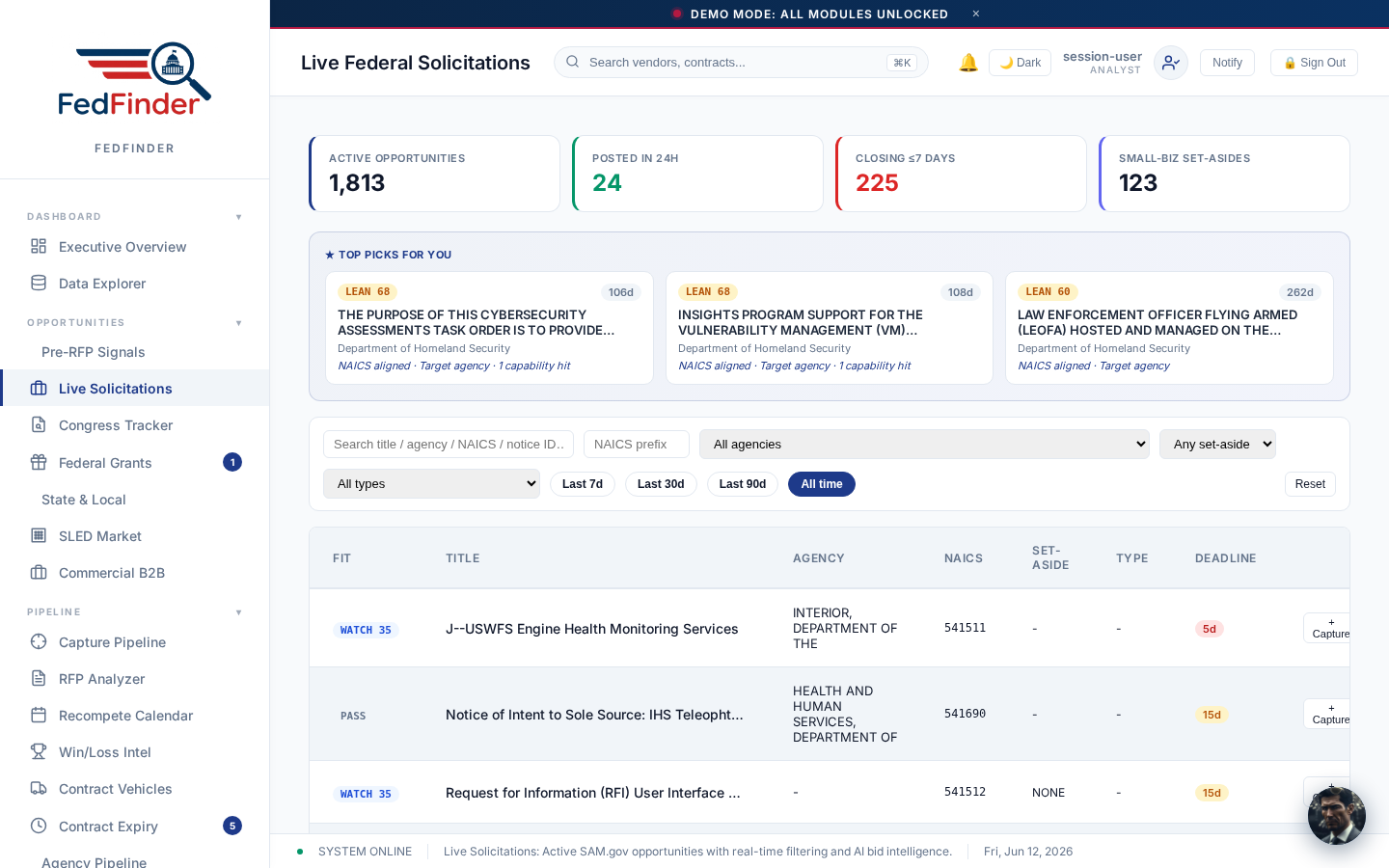Open the Data Explorer database icon

tap(39, 283)
